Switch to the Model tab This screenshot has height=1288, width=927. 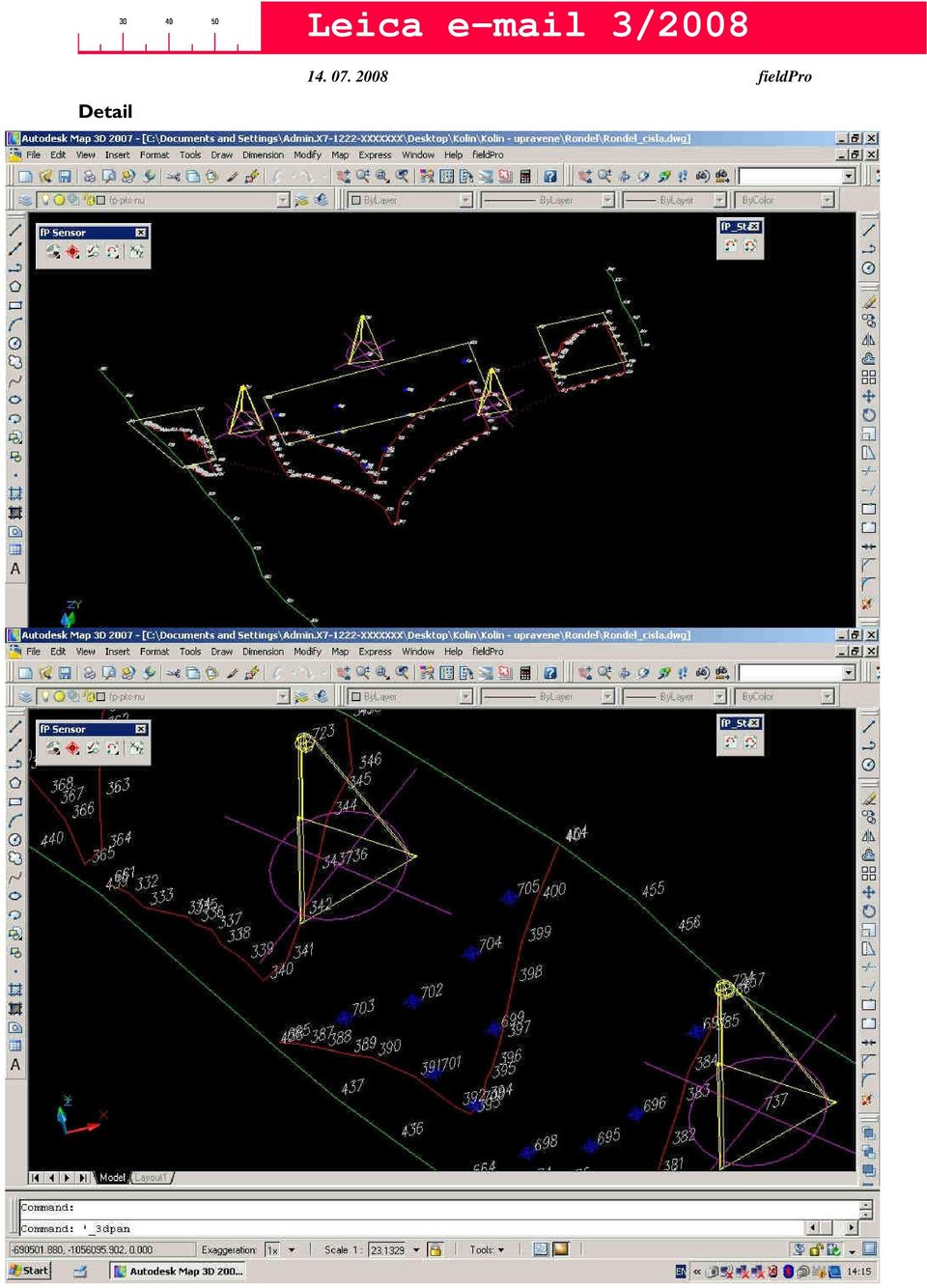112,1177
